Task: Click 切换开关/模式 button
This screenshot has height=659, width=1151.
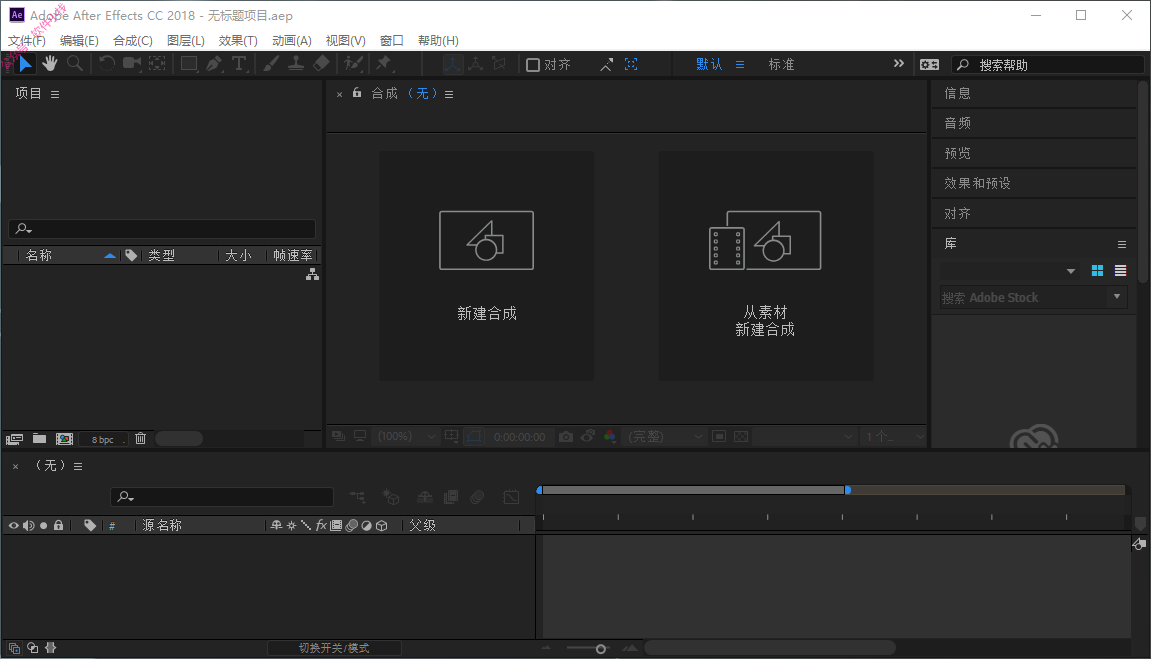Action: pos(334,648)
